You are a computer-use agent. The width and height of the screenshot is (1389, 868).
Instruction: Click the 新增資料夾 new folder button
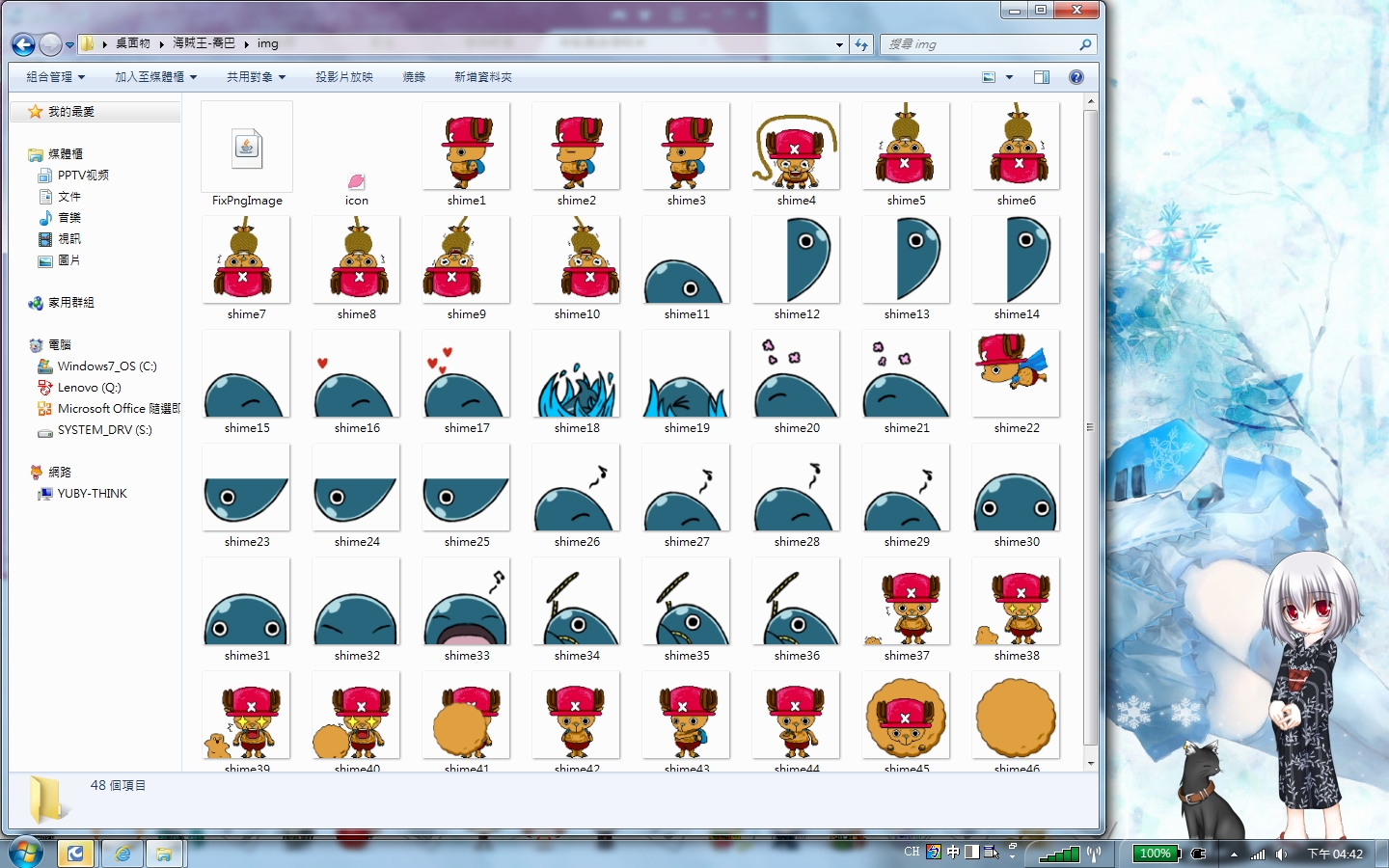click(482, 77)
